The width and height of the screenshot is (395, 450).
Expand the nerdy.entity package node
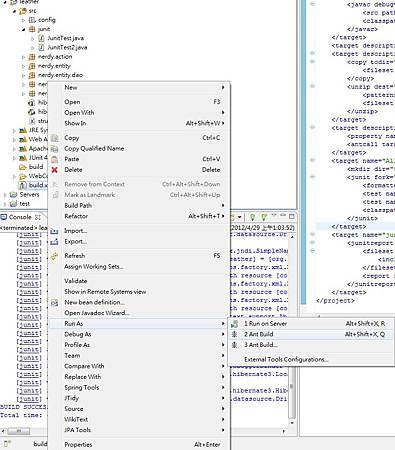[x=23, y=66]
